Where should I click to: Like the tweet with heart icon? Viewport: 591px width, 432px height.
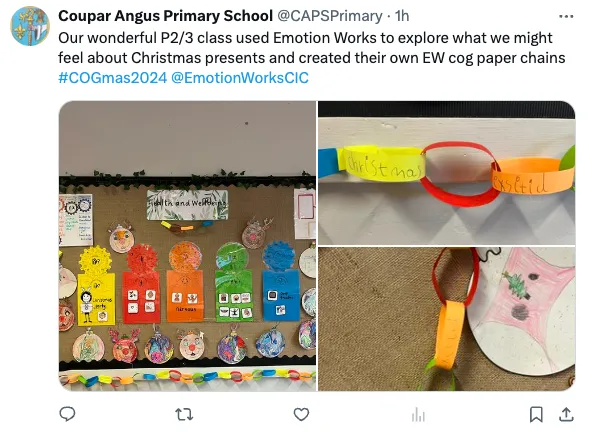point(301,414)
